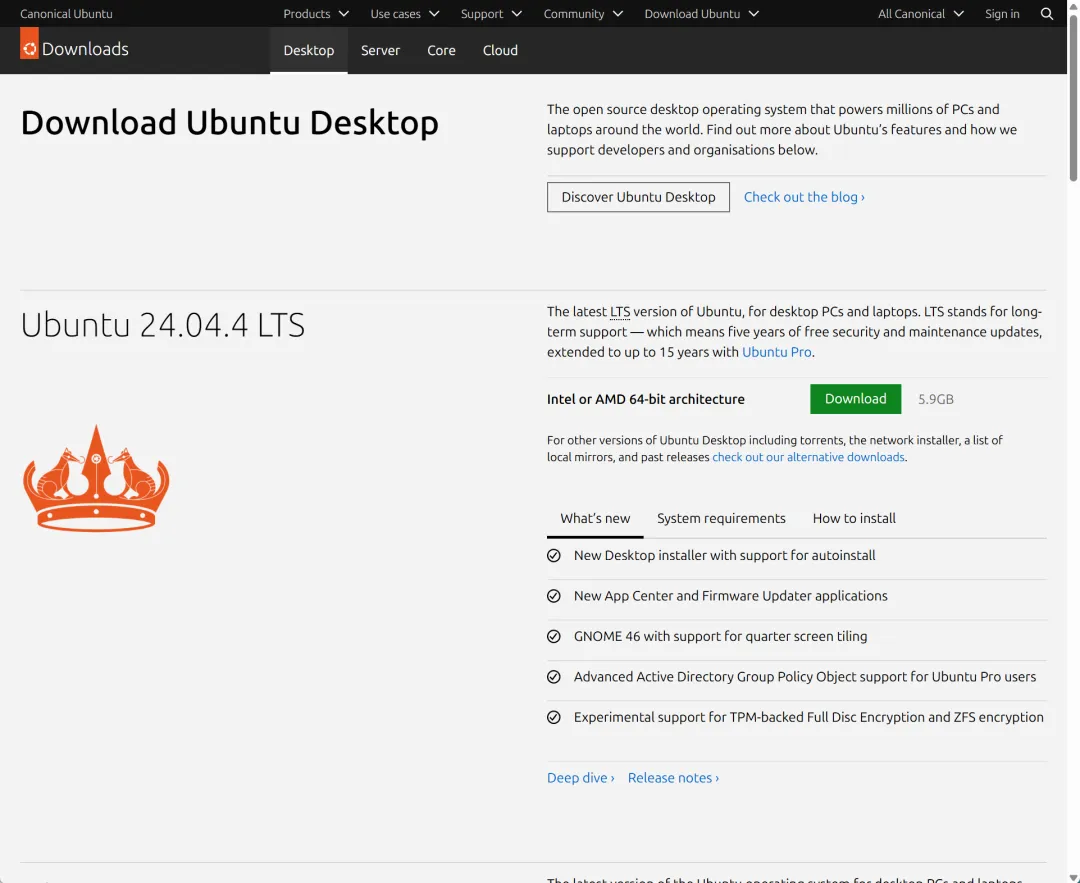Image resolution: width=1080 pixels, height=883 pixels.
Task: Open the alternative downloads link
Action: [x=808, y=457]
